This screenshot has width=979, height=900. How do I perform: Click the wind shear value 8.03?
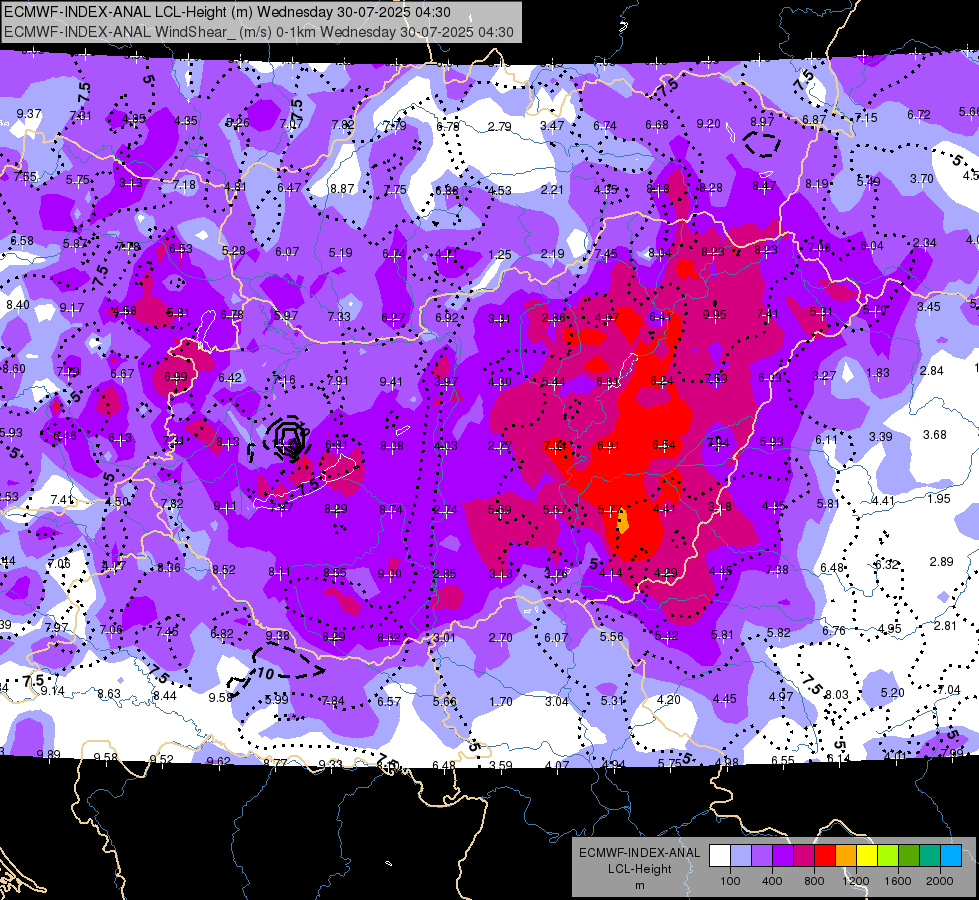[x=837, y=695]
